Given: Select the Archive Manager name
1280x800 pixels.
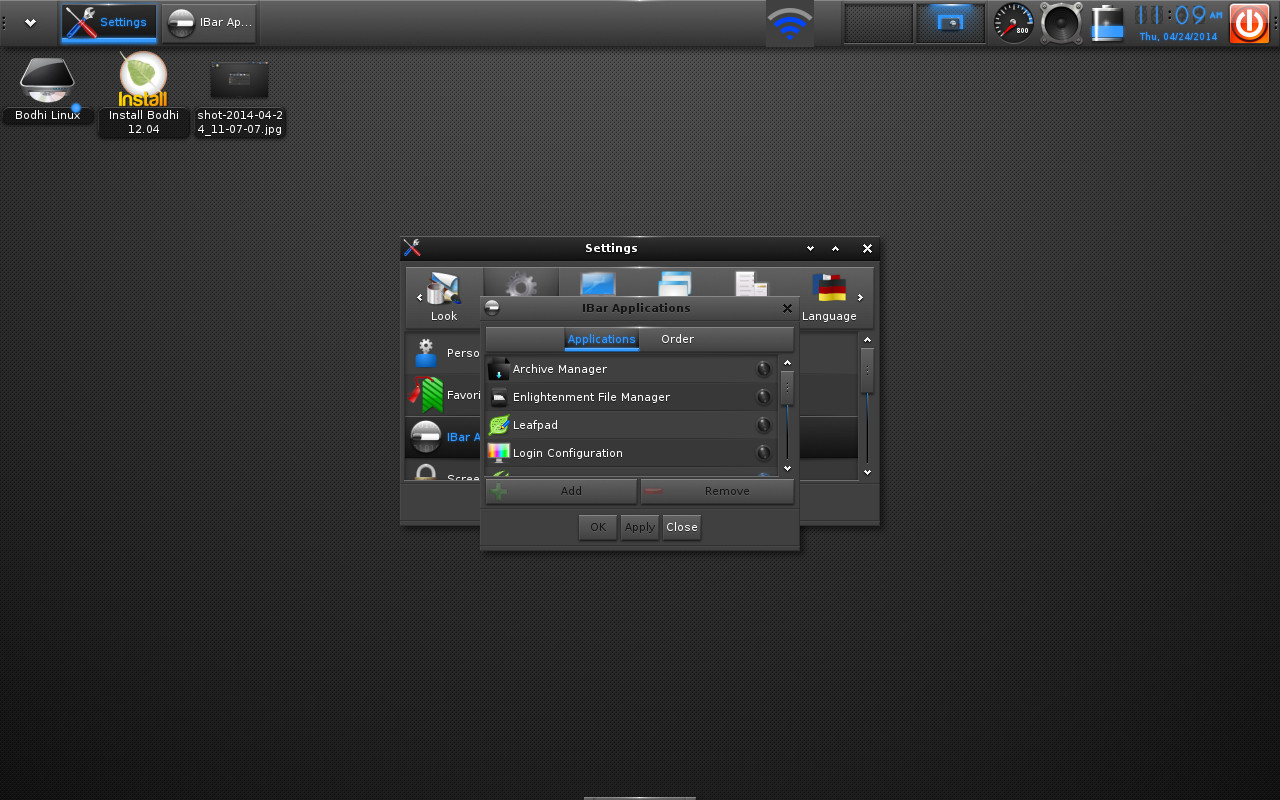Looking at the screenshot, I should [x=560, y=369].
